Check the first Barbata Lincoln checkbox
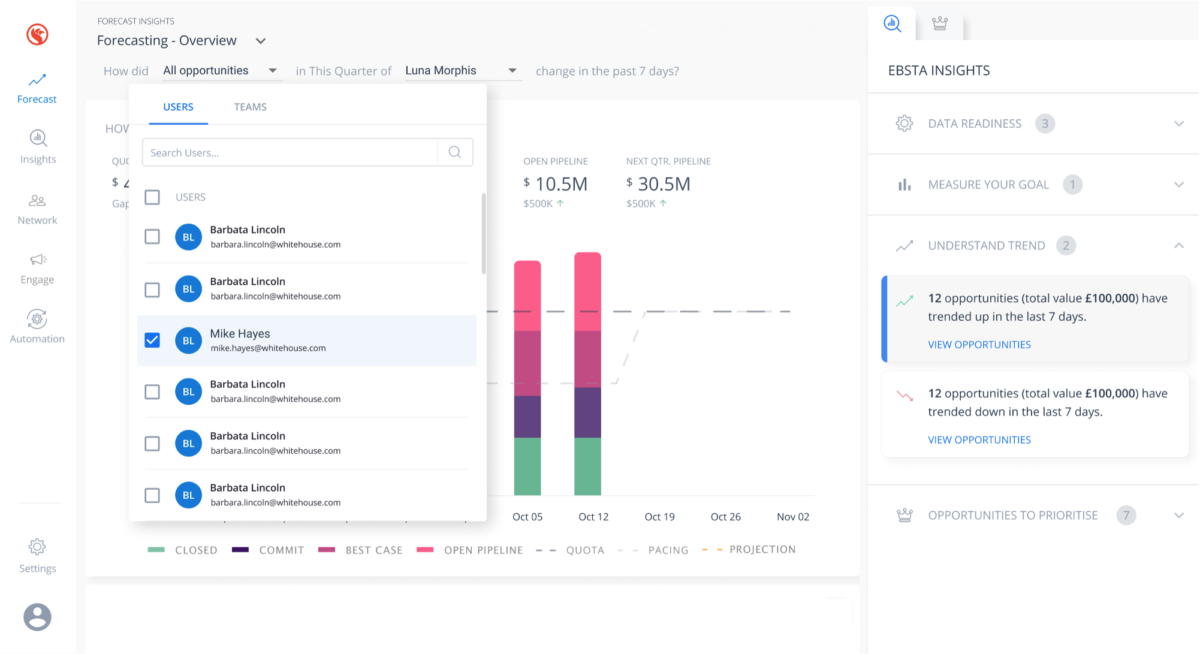 pos(152,237)
